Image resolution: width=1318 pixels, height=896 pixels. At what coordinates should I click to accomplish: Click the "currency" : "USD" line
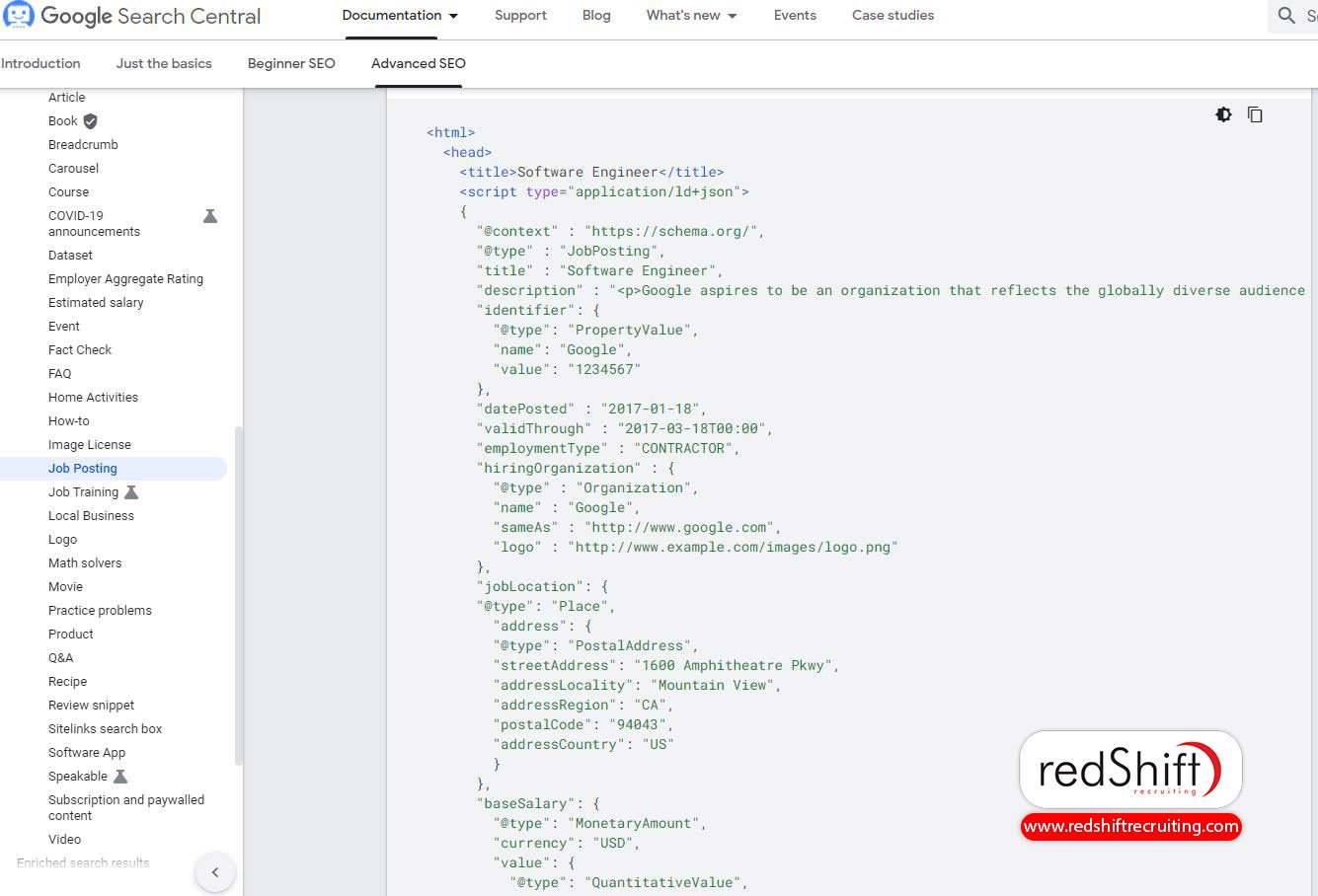click(567, 843)
